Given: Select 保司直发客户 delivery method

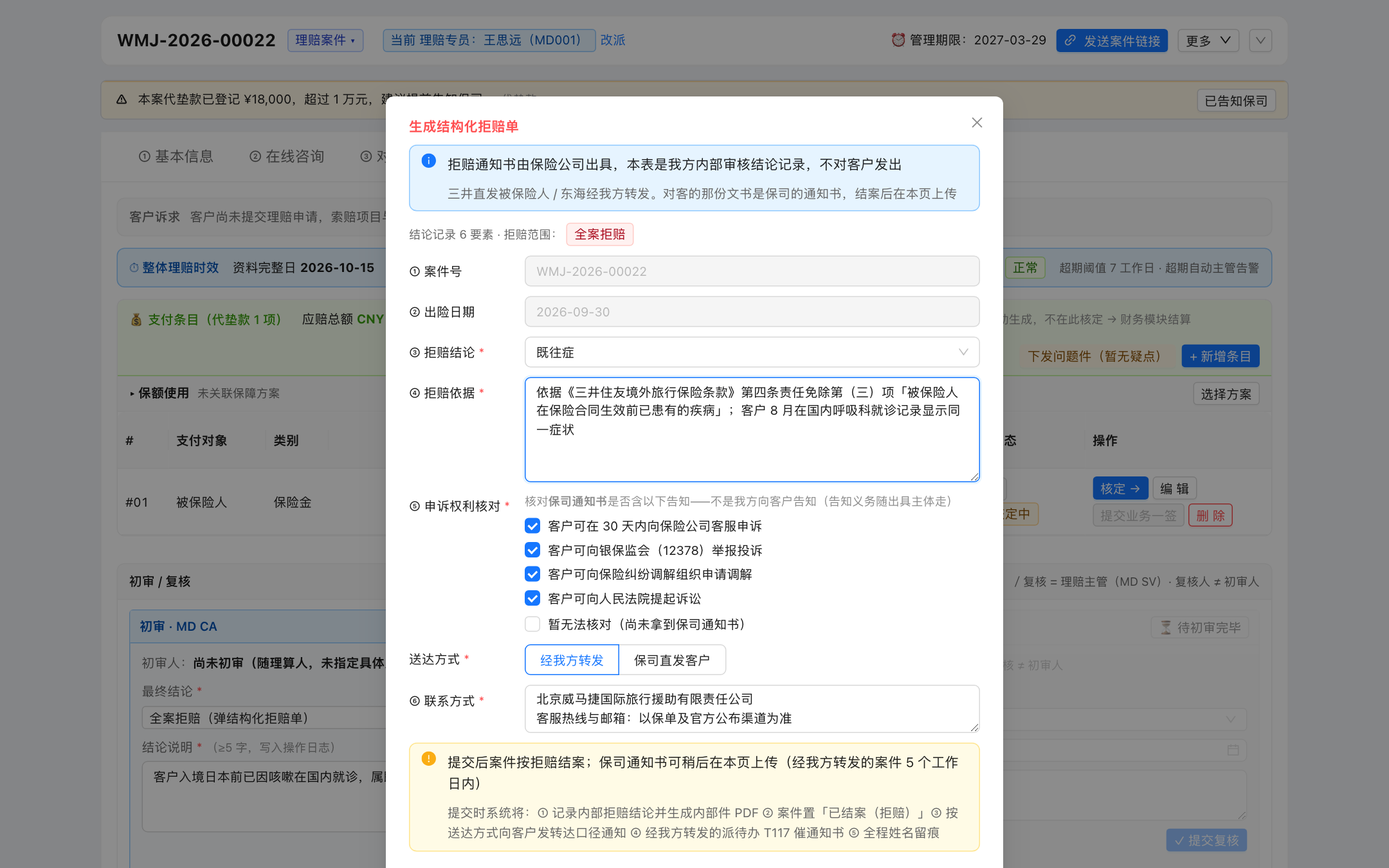Looking at the screenshot, I should click(672, 660).
